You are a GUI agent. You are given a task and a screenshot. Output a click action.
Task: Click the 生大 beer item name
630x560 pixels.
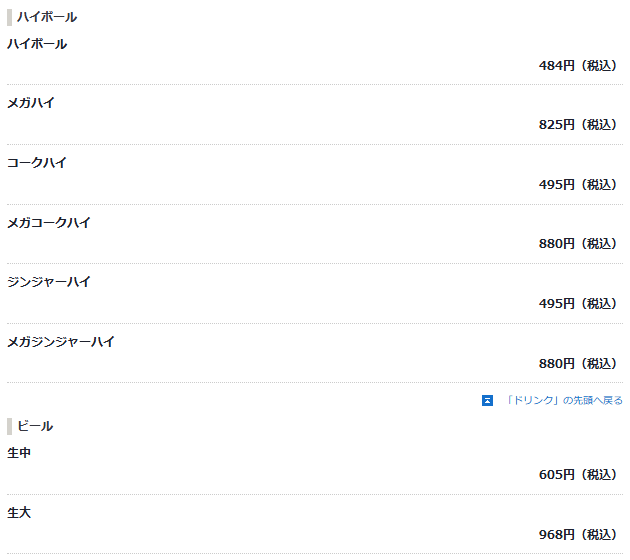19,513
